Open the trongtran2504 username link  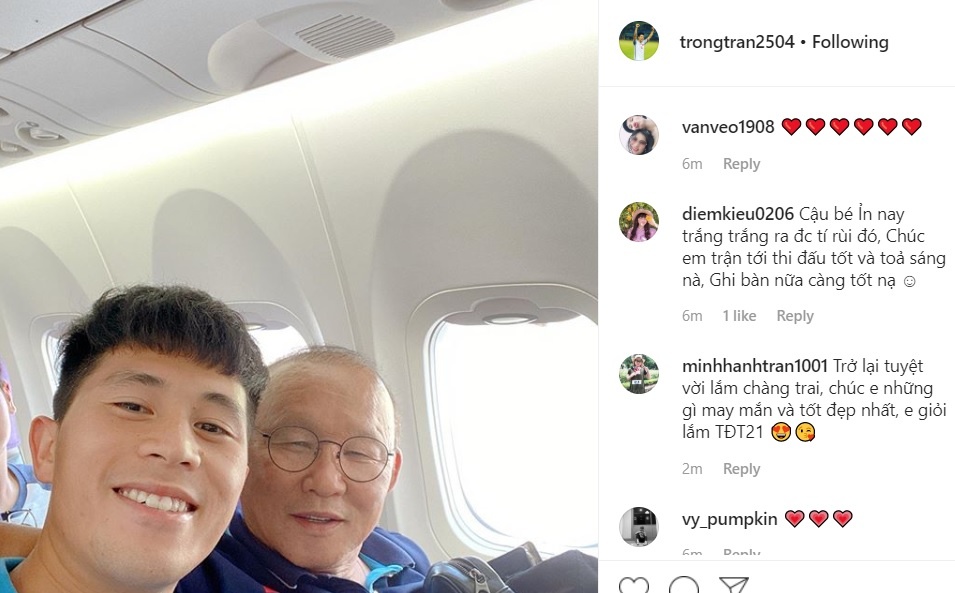pyautogui.click(x=737, y=42)
